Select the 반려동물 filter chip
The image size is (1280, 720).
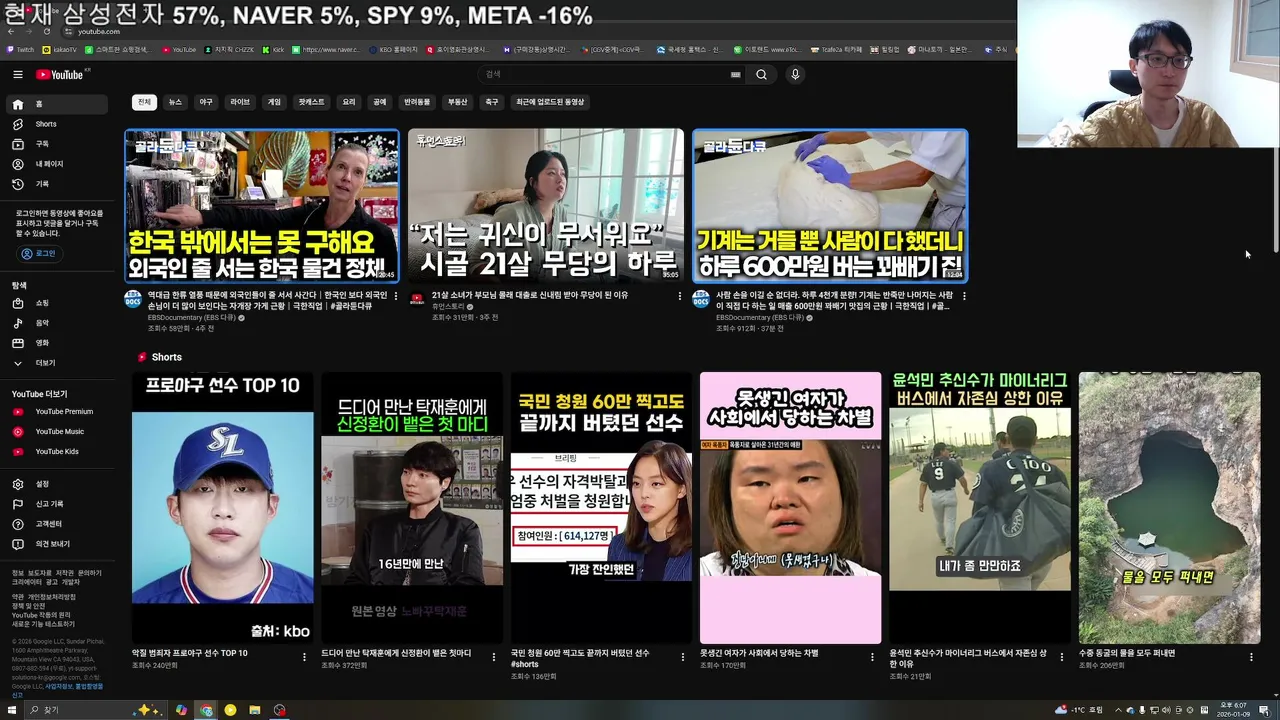(x=417, y=102)
